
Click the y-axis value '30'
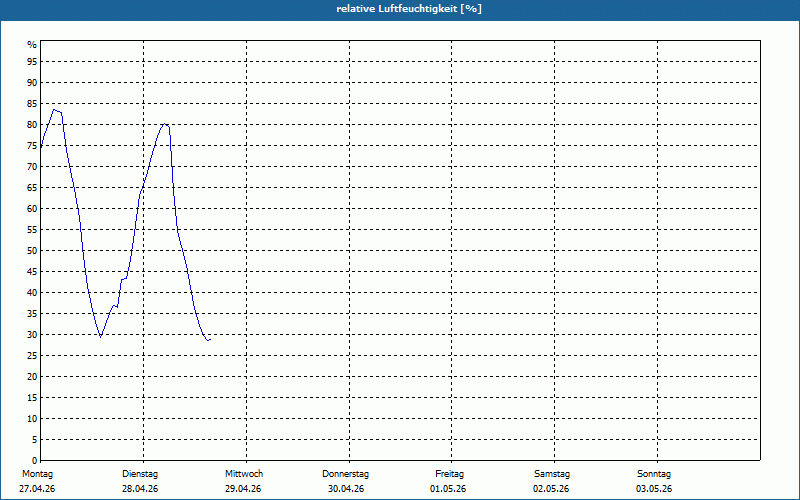pyautogui.click(x=32, y=335)
